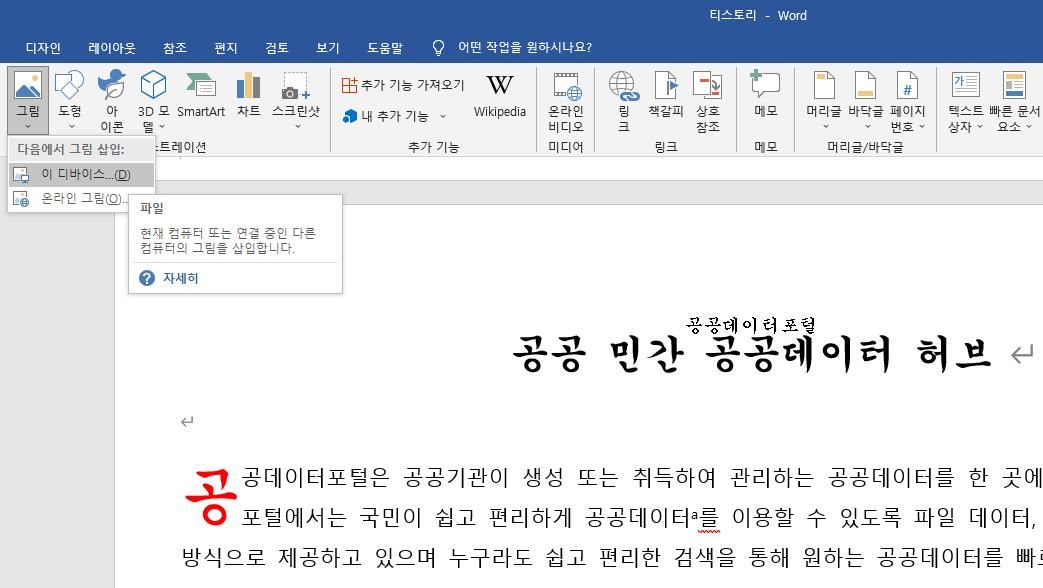Click the 바닥글 (Footer) icon
This screenshot has height=588, width=1043.
(865, 85)
